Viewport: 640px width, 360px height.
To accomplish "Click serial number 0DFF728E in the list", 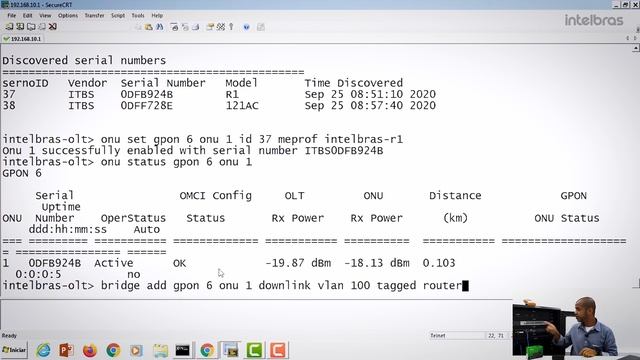I will (147, 106).
